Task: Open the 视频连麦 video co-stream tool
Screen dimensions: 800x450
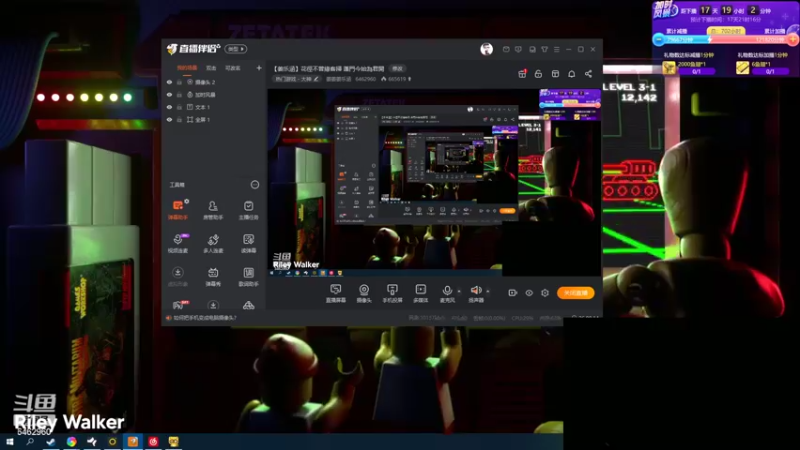Action: (178, 243)
